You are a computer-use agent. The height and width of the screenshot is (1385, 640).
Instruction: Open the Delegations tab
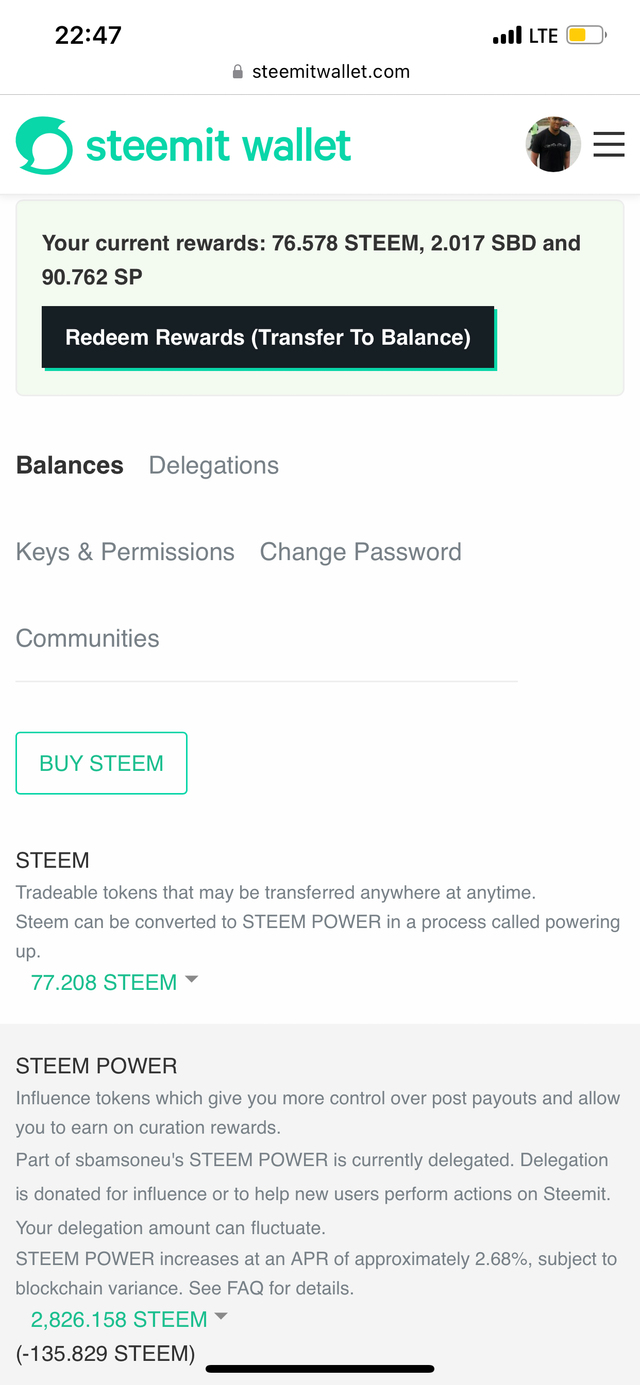(214, 465)
